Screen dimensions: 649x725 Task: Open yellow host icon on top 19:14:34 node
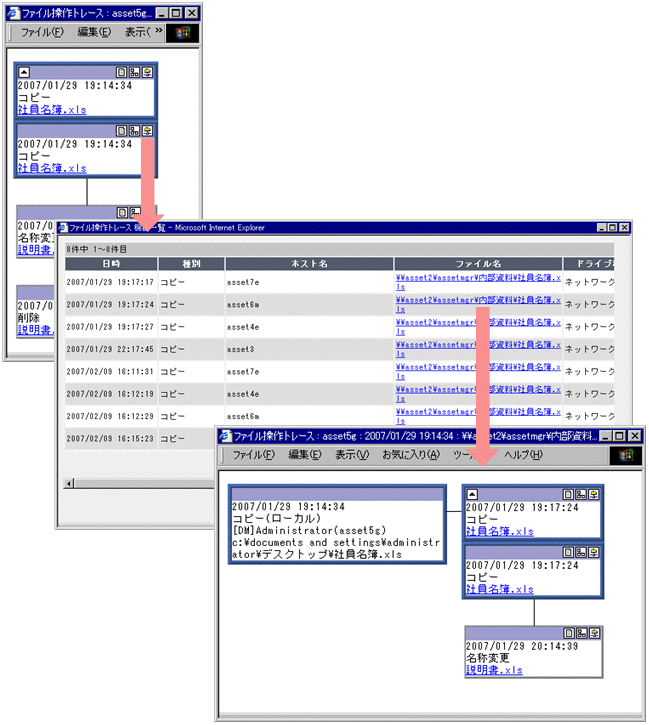click(x=147, y=72)
